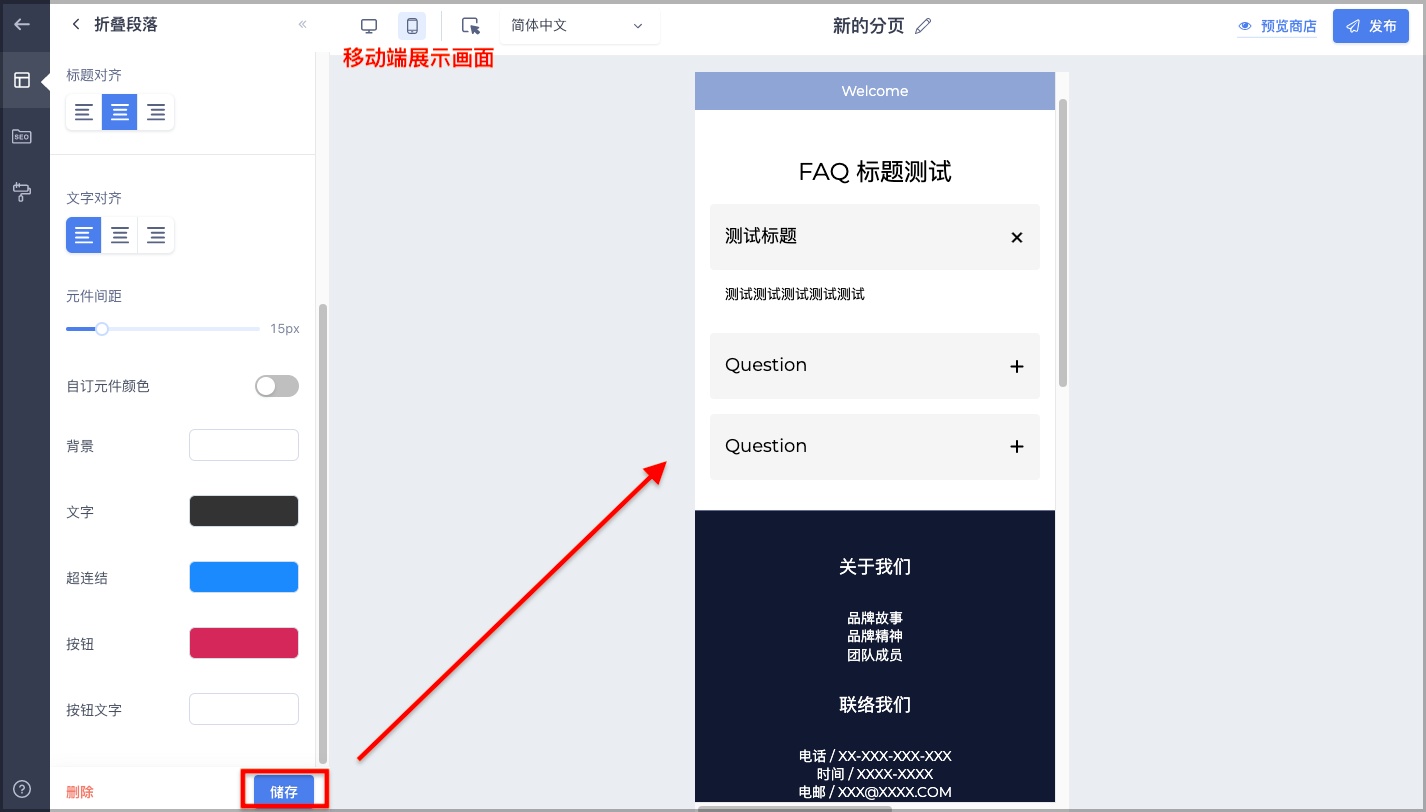Click 团队成员 in the footer
This screenshot has height=812, width=1426.
[875, 655]
